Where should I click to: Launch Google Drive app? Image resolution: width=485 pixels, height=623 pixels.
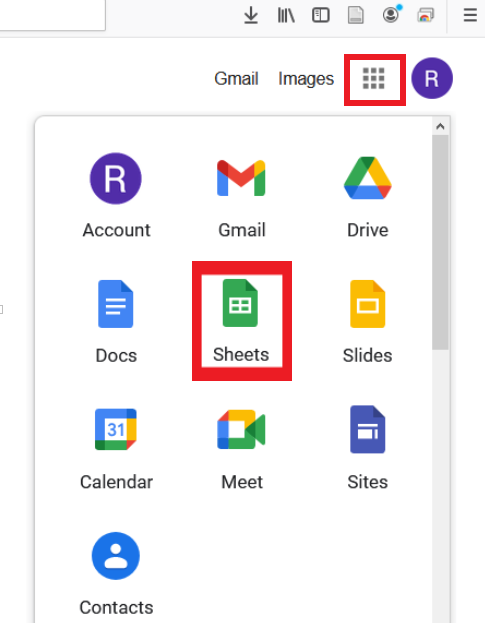pos(367,197)
